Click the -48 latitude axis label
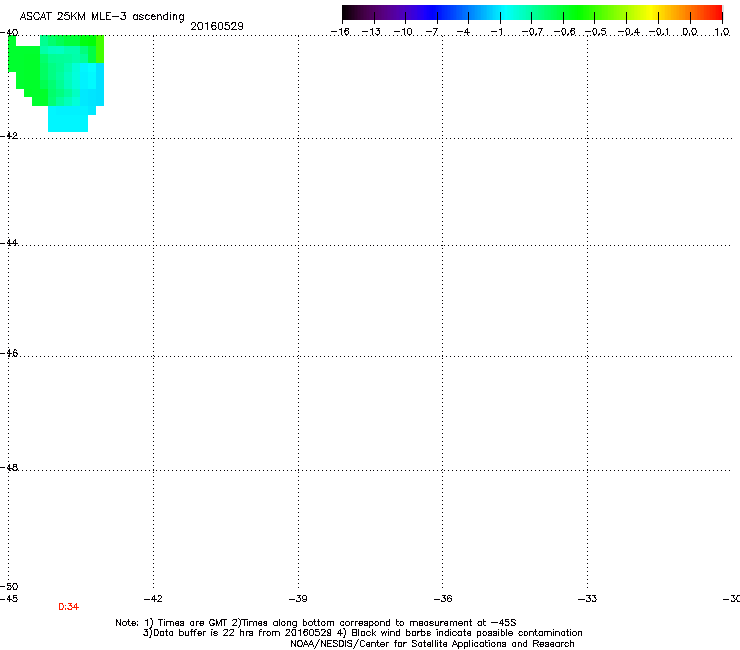The height and width of the screenshot is (650, 740). tap(9, 467)
